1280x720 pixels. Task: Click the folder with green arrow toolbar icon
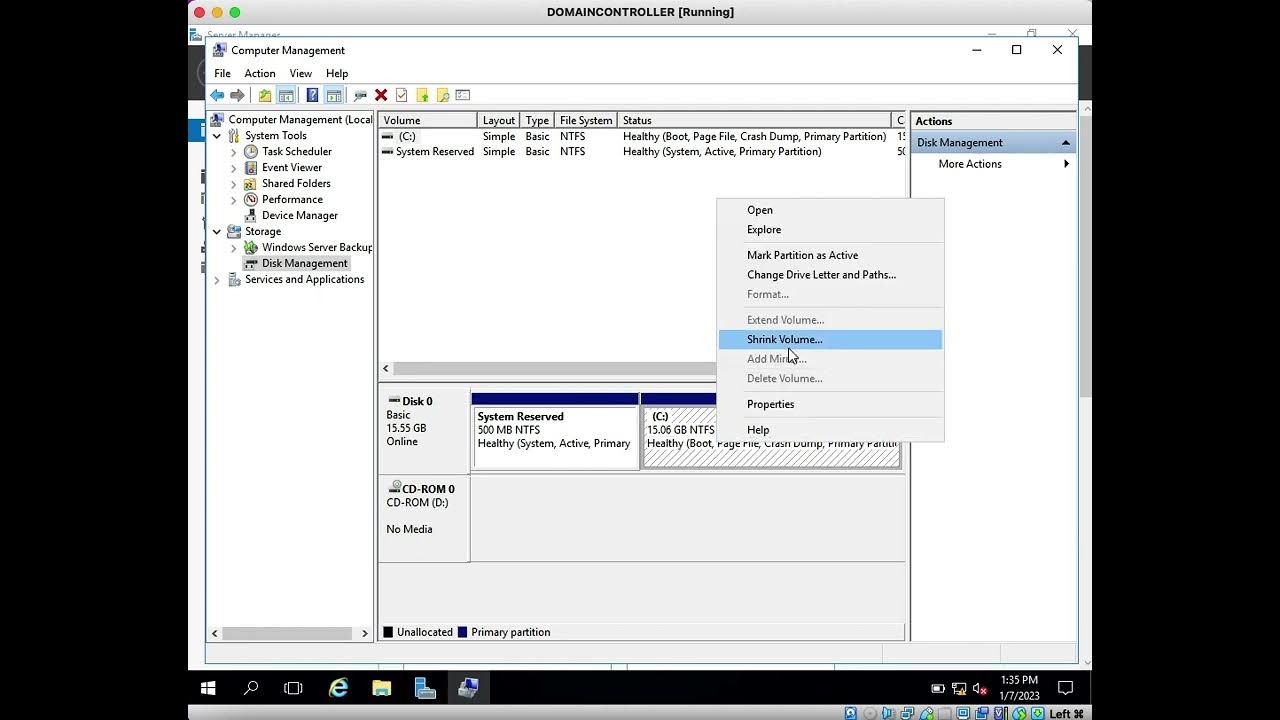(422, 95)
